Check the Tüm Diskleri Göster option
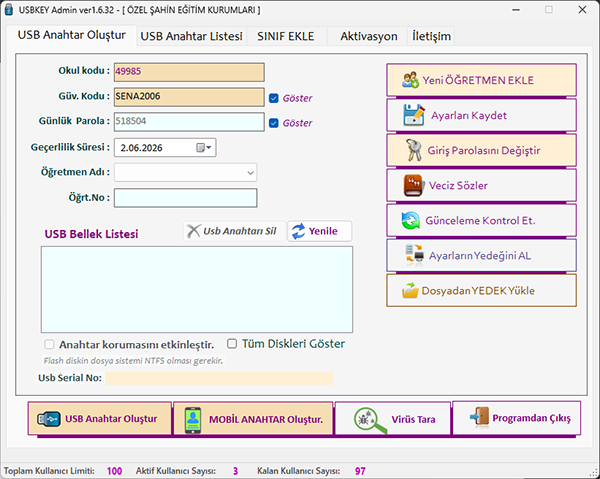The width and height of the screenshot is (600, 479). (x=232, y=343)
